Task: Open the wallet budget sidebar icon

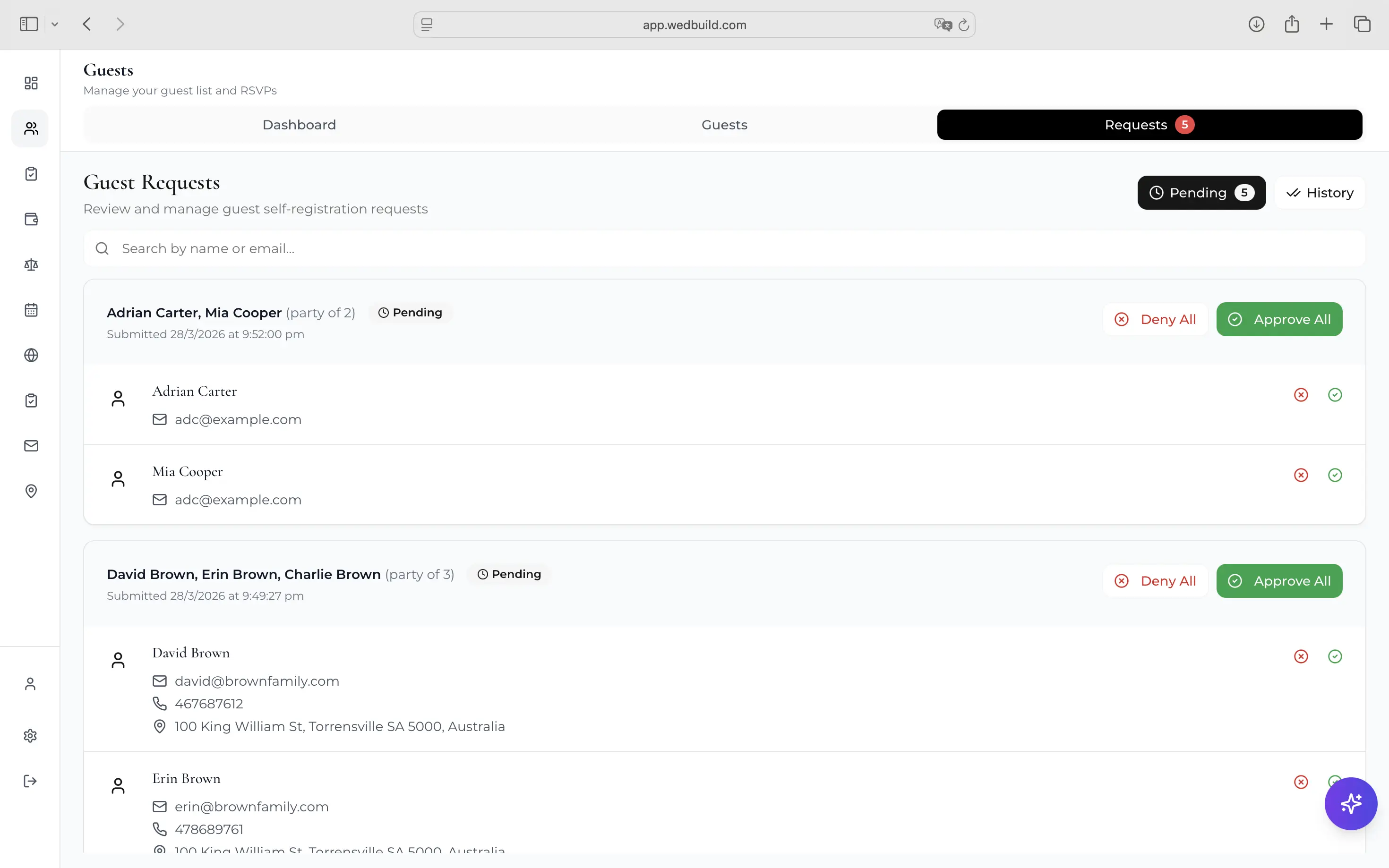Action: (31, 219)
